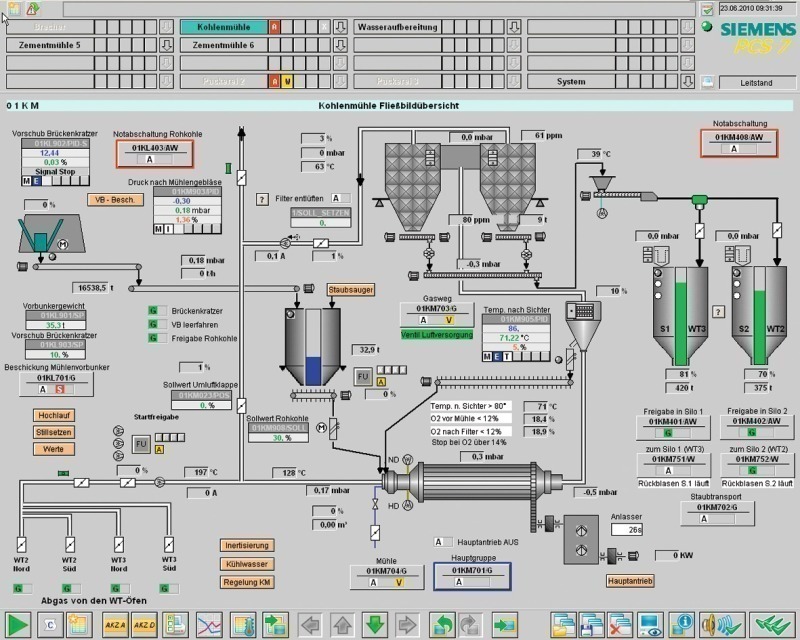Viewport: 800px width, 640px height.
Task: Toggle the VB leerfahren G indicator
Action: [x=153, y=324]
